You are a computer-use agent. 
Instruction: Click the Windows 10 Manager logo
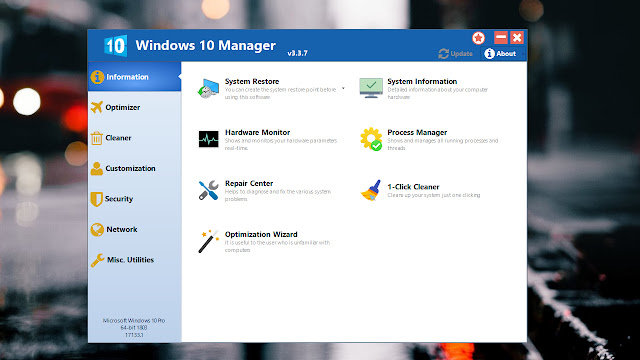click(116, 45)
